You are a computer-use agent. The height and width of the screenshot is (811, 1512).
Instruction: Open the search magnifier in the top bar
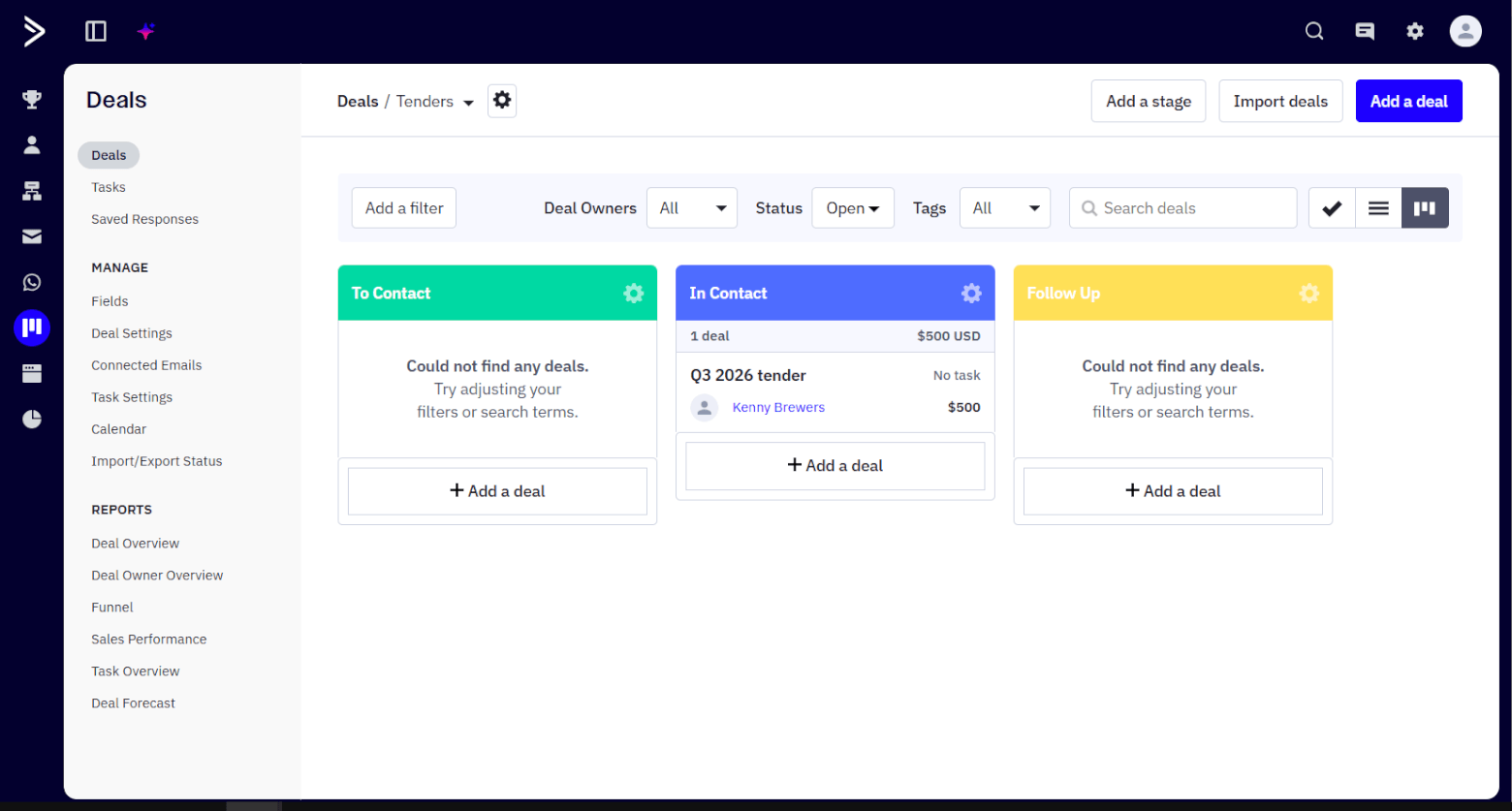pyautogui.click(x=1313, y=30)
